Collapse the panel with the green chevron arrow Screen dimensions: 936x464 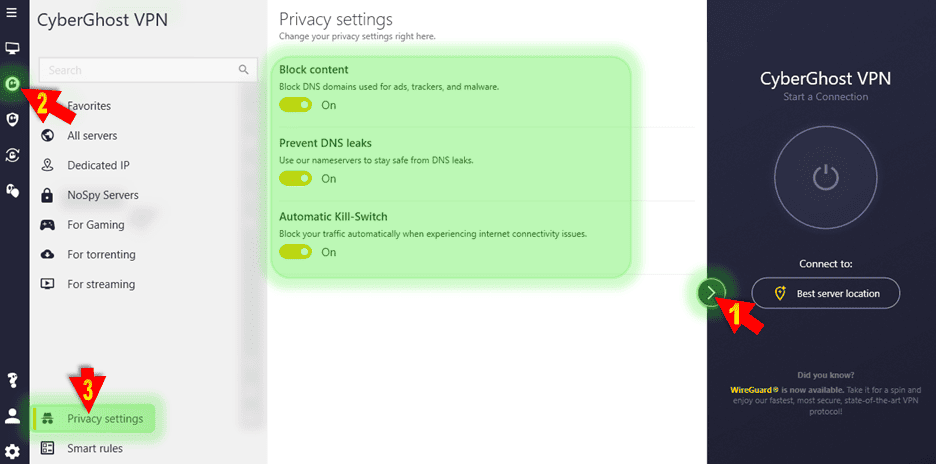pyautogui.click(x=711, y=292)
